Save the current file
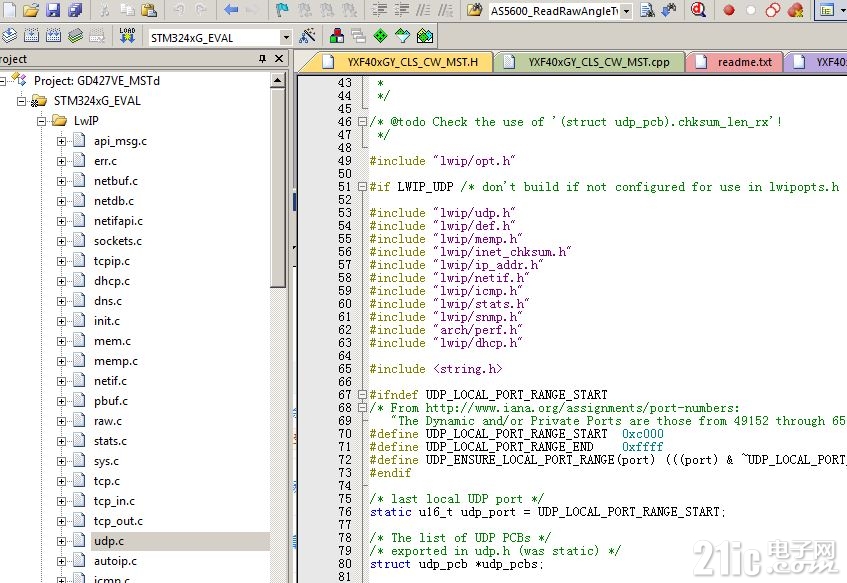This screenshot has width=847, height=583. (x=53, y=10)
